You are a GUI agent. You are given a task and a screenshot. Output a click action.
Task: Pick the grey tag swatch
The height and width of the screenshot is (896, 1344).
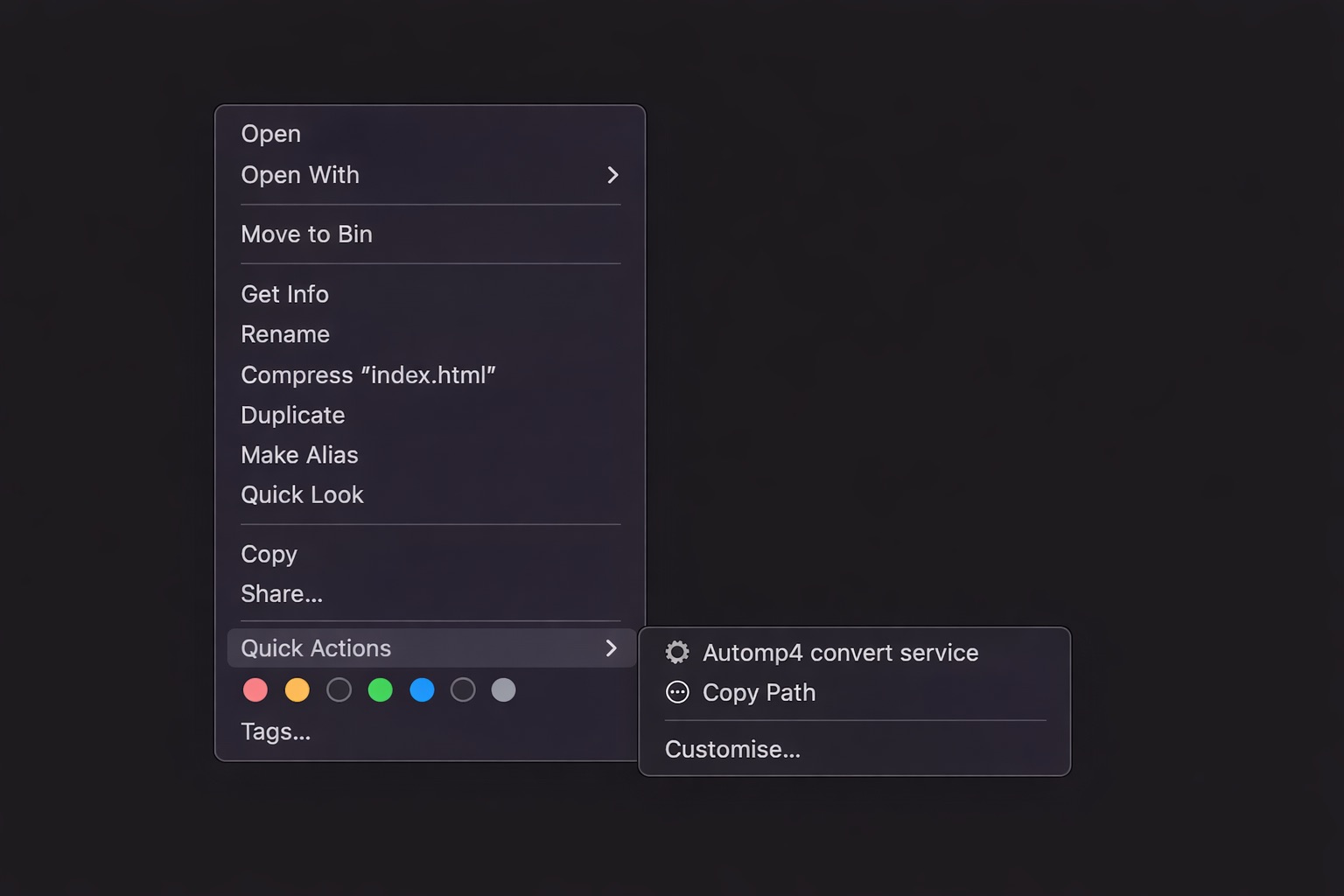tap(504, 689)
